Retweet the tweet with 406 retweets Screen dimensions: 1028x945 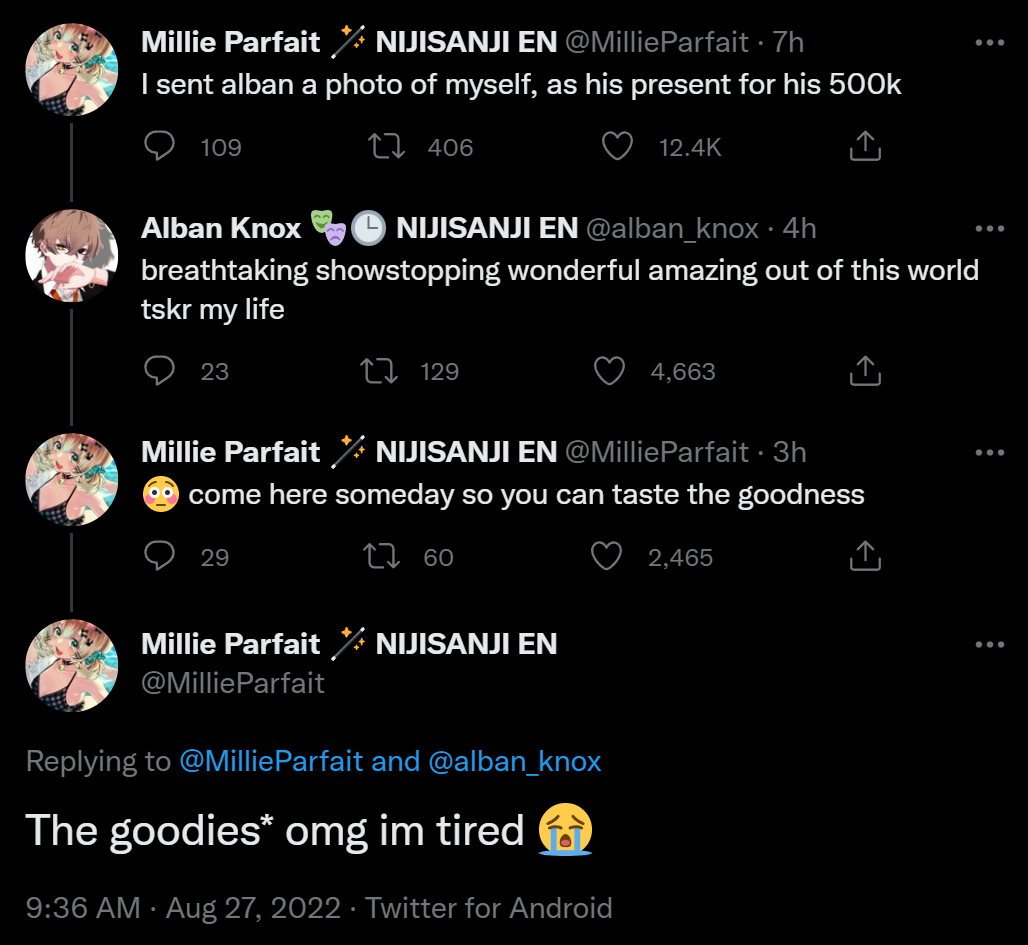tap(385, 147)
